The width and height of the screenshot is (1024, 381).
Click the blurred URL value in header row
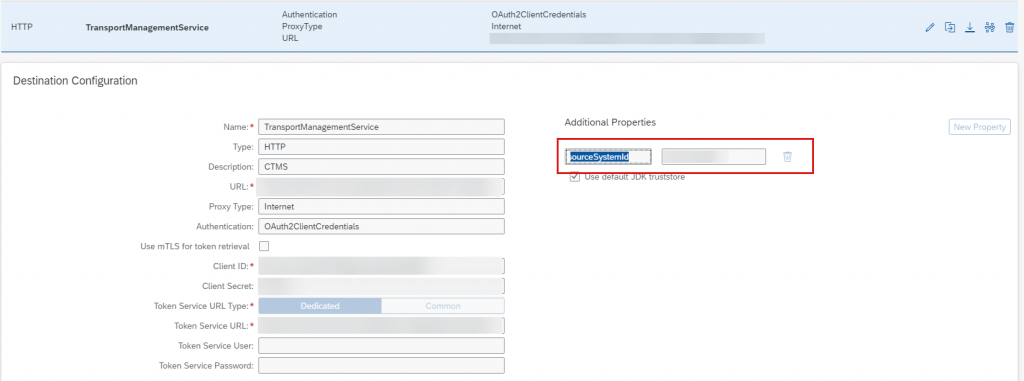(x=627, y=39)
